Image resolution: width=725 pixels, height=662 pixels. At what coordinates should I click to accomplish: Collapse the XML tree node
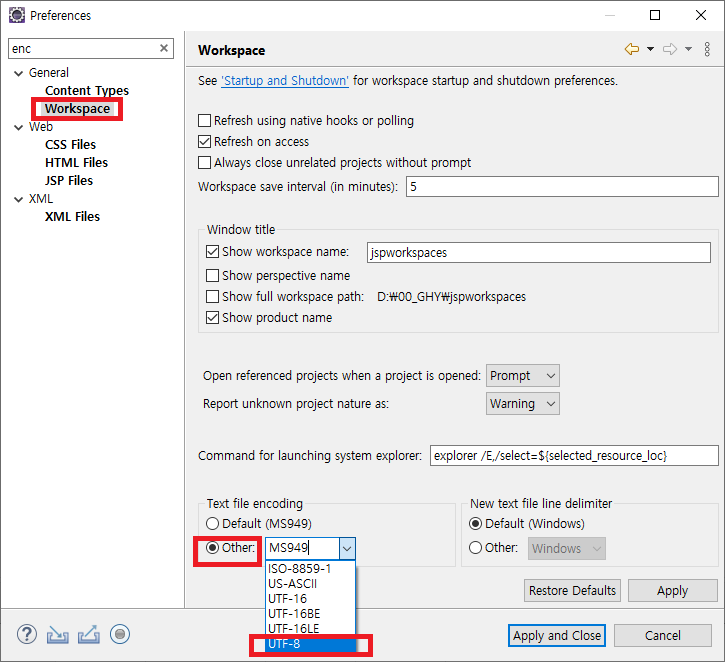[18, 199]
